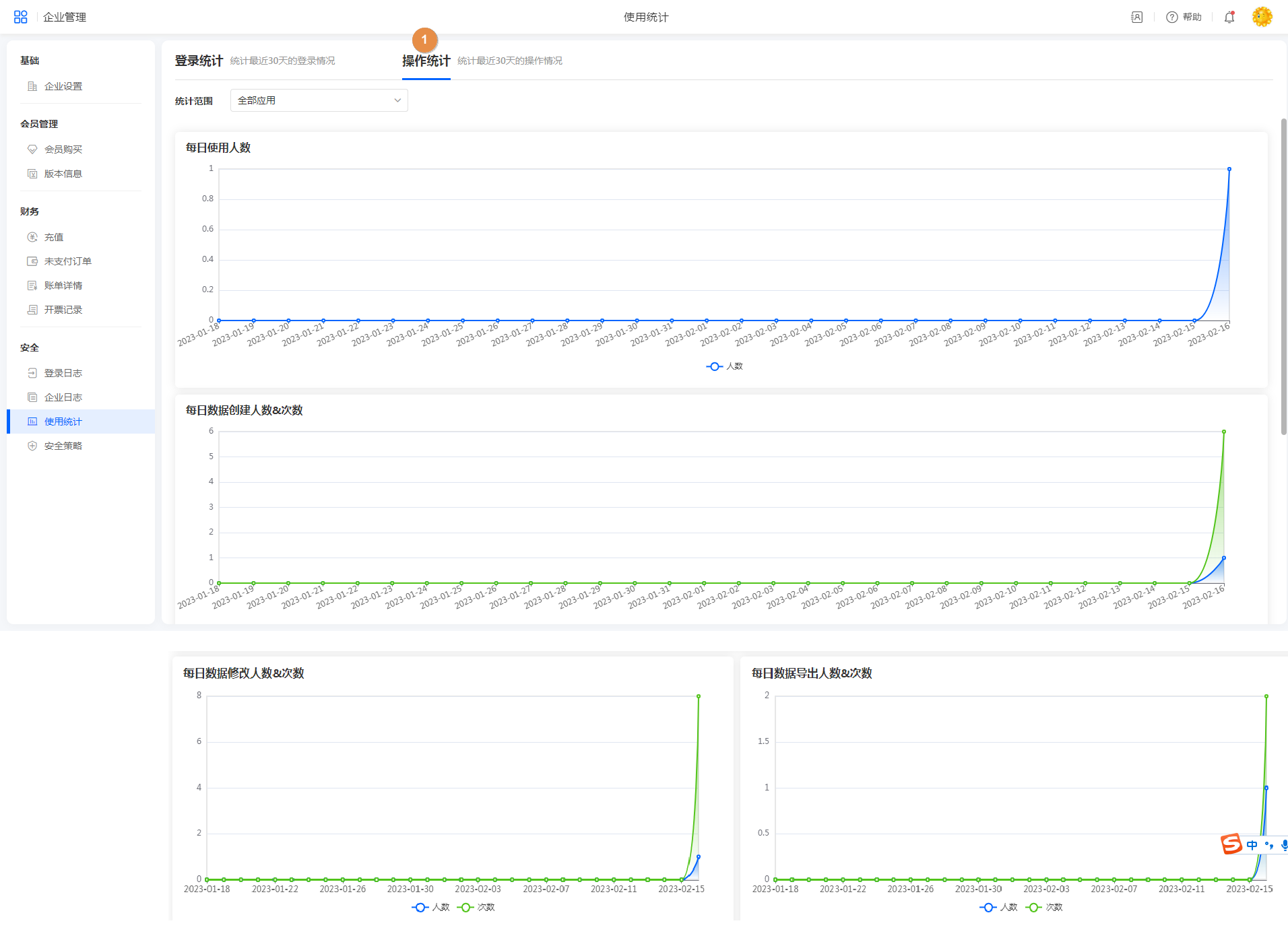Select the 操作统计 tab

(x=426, y=61)
